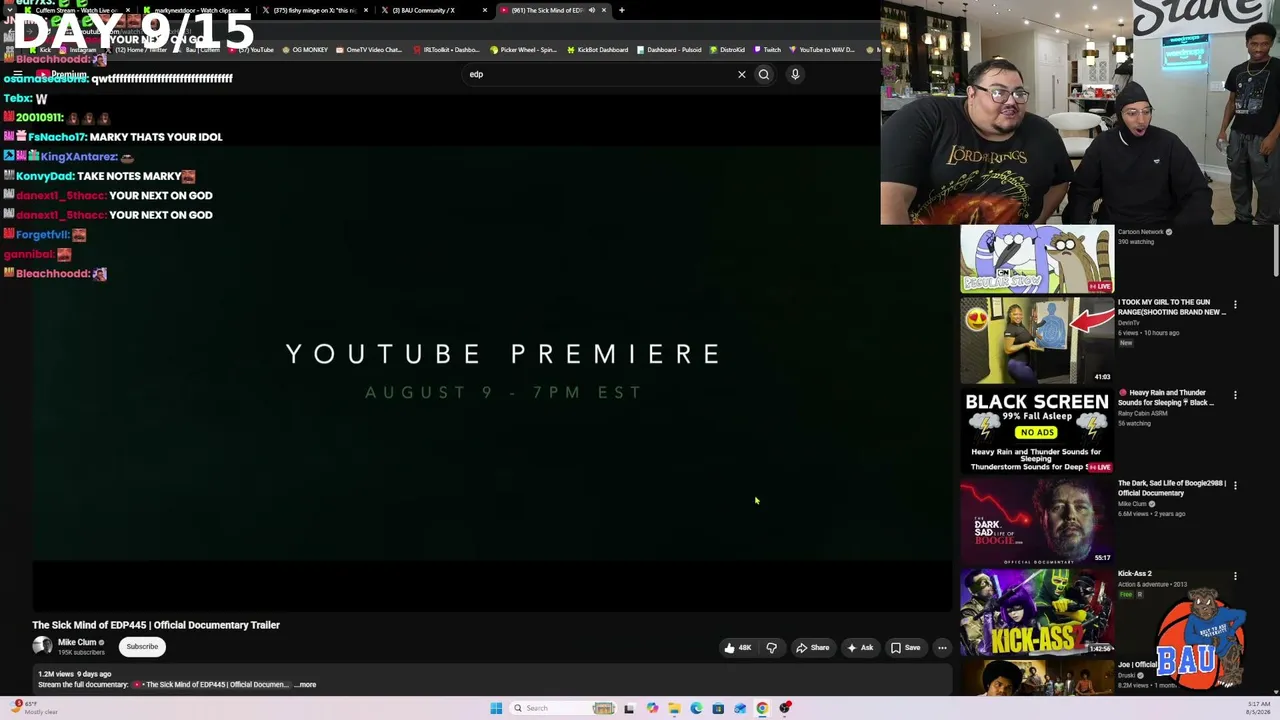Open the Kick-Ass 2 movie thumbnail
1280x720 pixels.
coord(1037,612)
